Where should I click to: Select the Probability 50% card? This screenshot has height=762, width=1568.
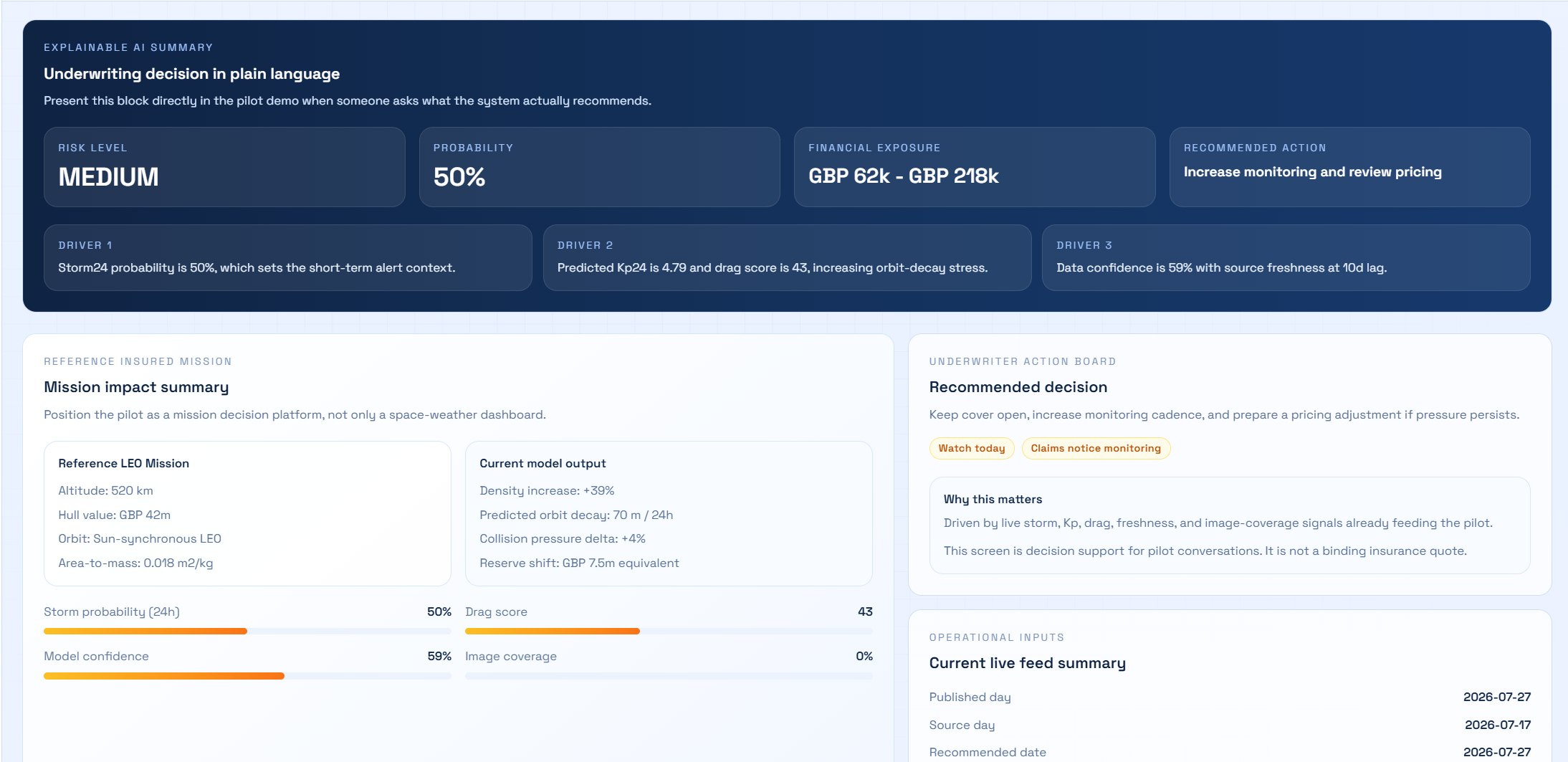click(x=599, y=167)
